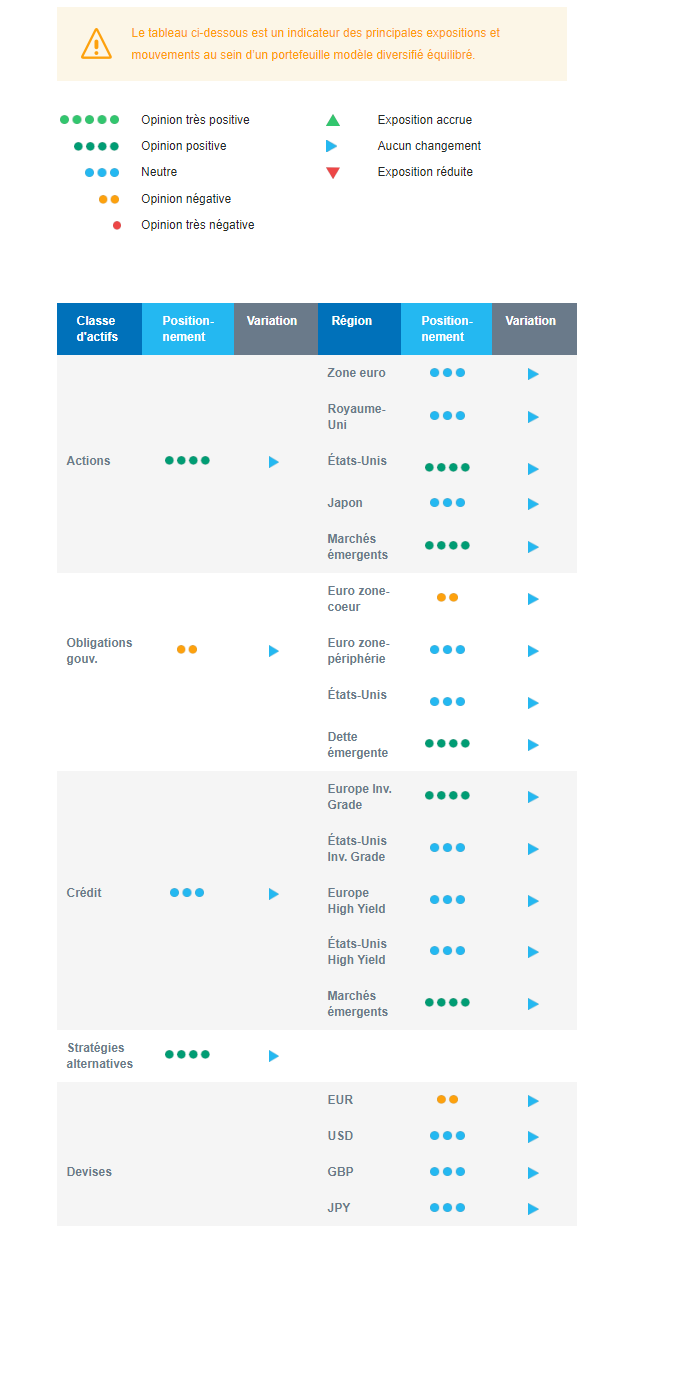Click the 'Classe d'actifs' column header

[97, 329]
